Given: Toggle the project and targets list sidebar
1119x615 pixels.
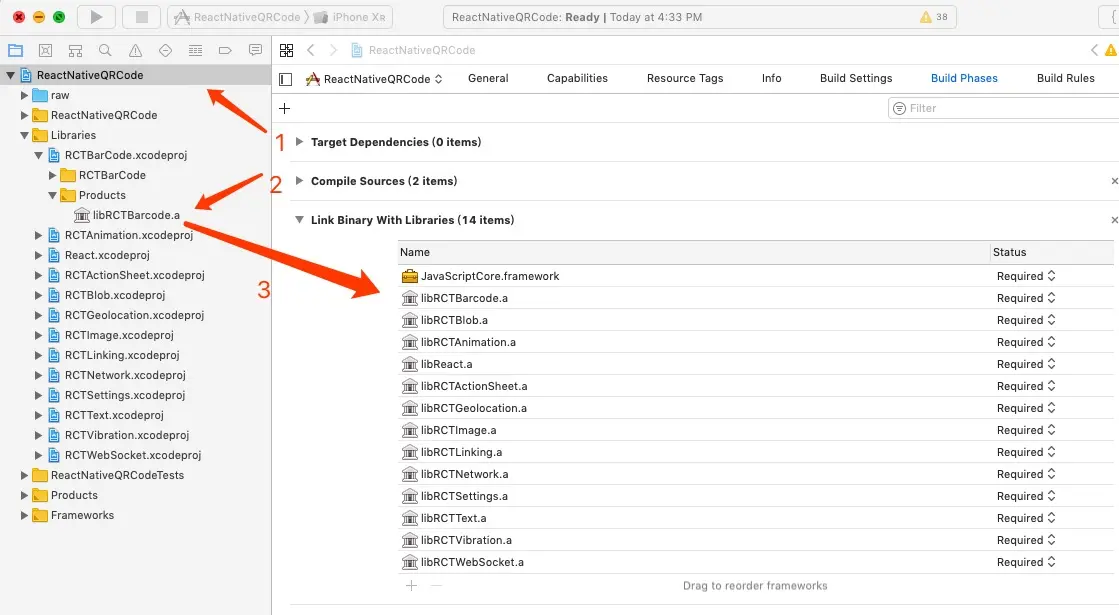Looking at the screenshot, I should click(x=285, y=79).
